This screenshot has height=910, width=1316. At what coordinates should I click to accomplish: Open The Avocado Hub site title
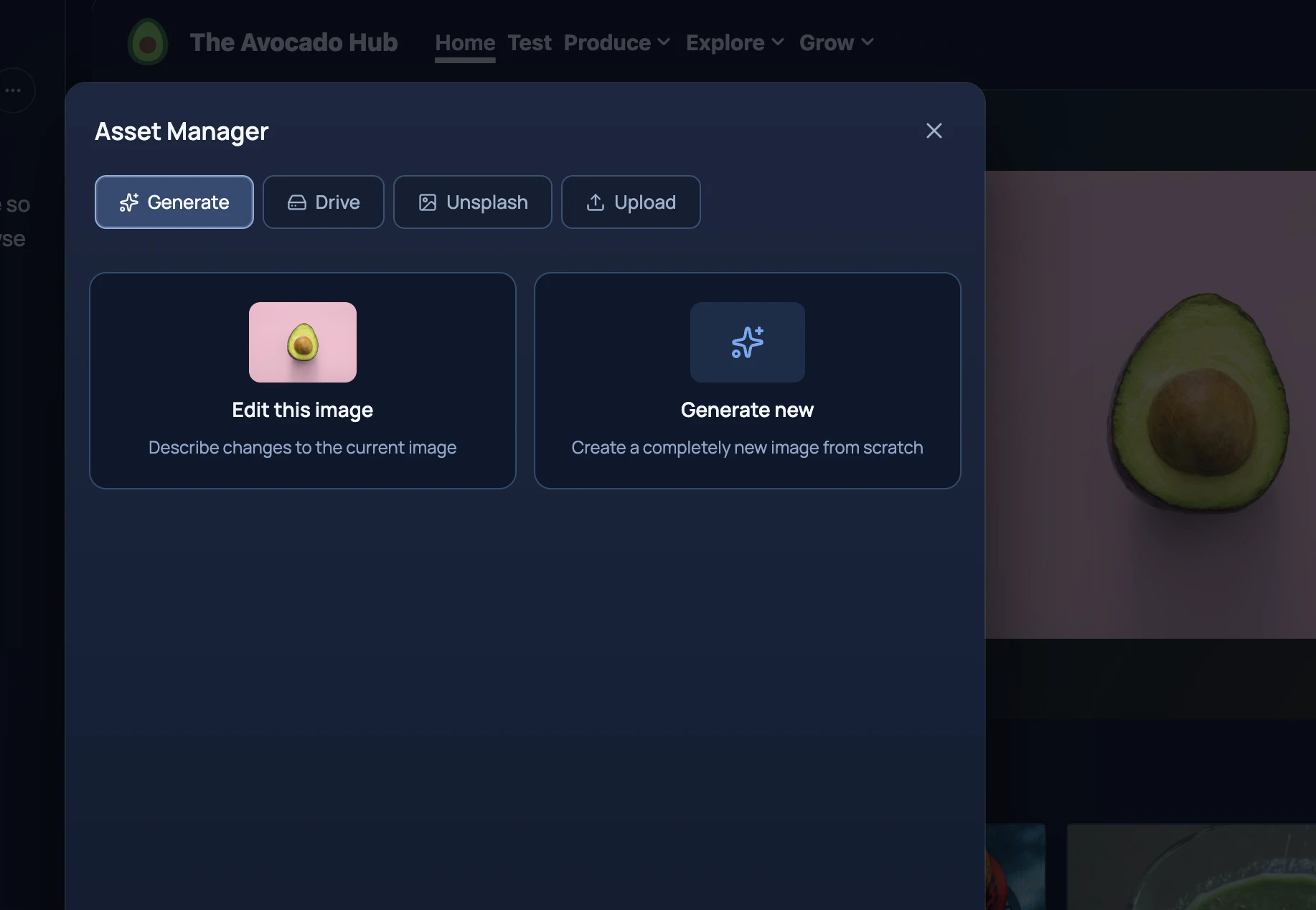[x=293, y=42]
